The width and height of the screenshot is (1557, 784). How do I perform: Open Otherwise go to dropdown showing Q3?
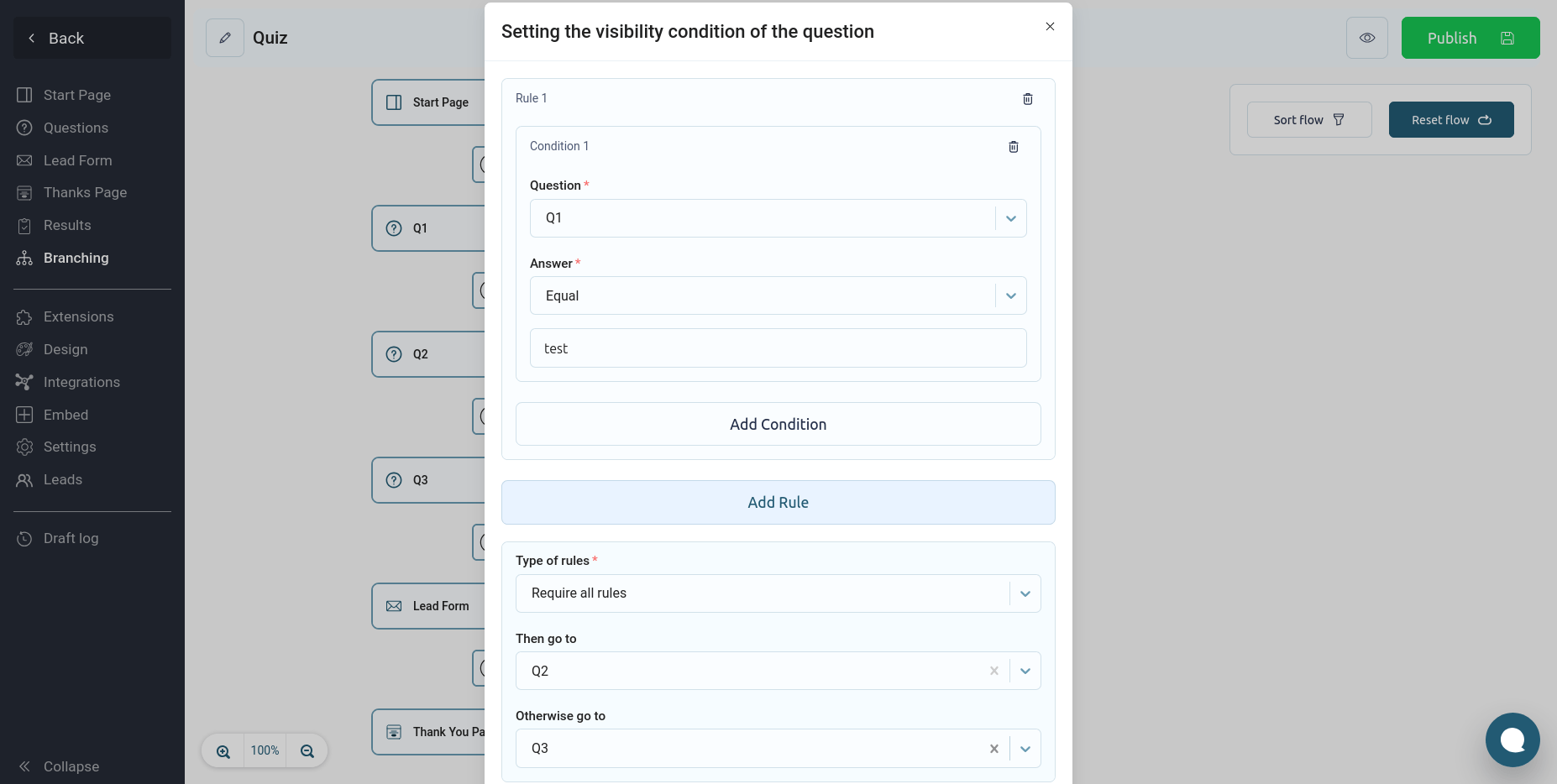pyautogui.click(x=778, y=748)
